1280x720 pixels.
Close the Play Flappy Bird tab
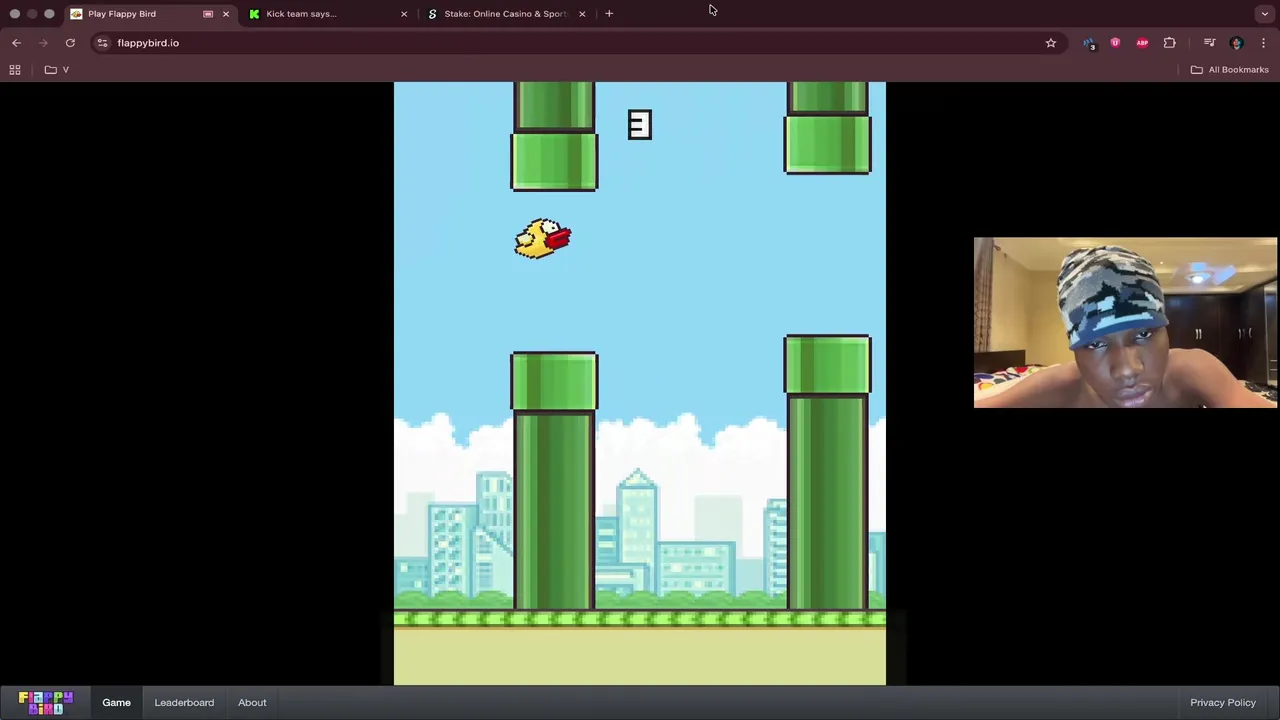point(226,14)
